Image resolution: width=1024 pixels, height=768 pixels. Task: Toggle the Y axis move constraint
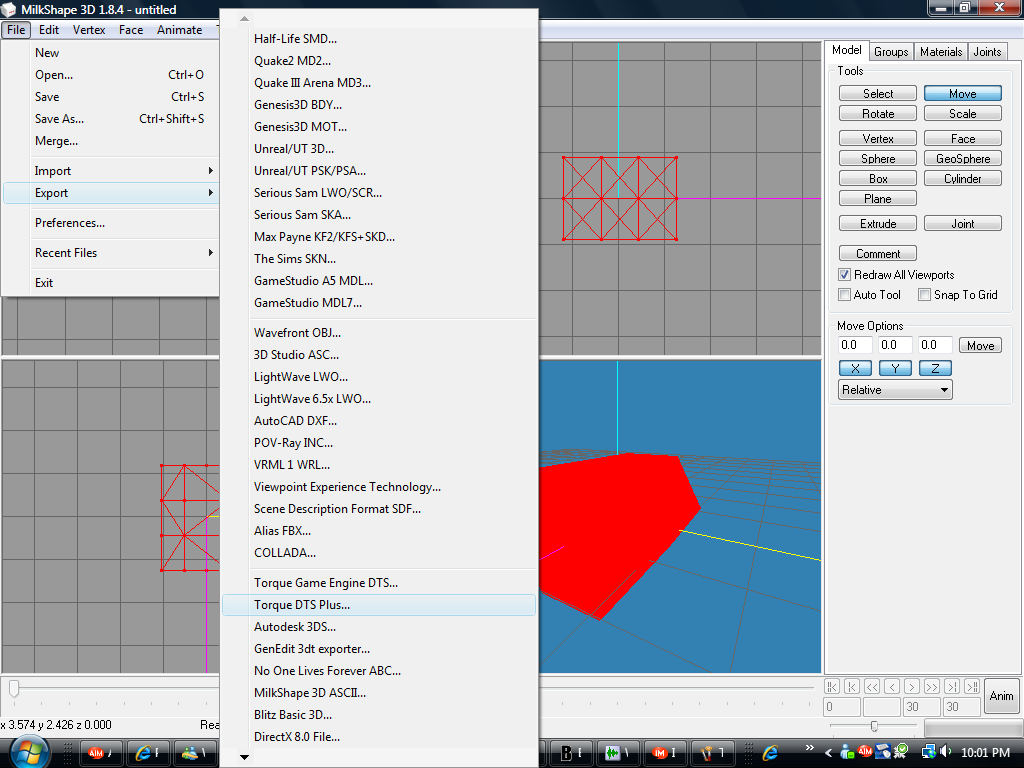895,368
